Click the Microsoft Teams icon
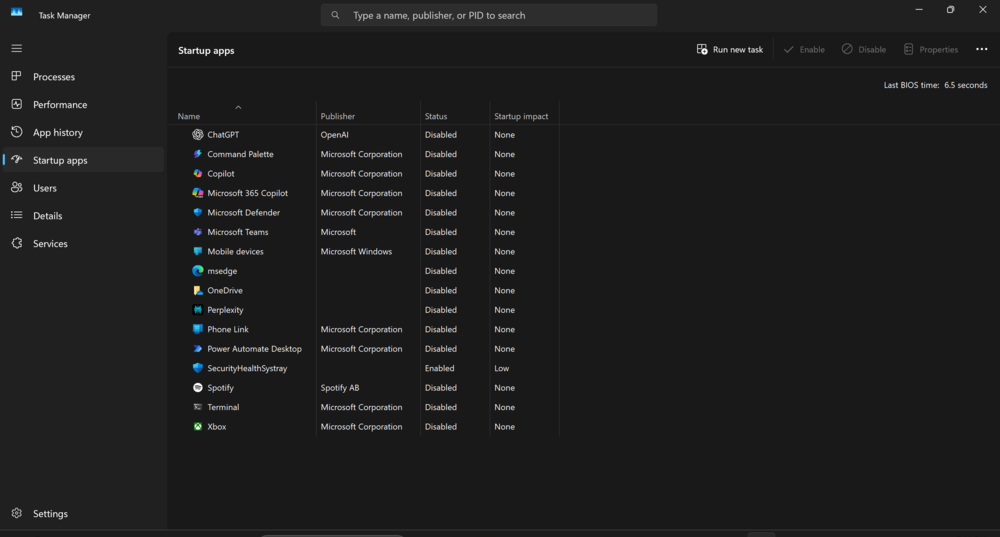The height and width of the screenshot is (537, 1000). coord(198,232)
